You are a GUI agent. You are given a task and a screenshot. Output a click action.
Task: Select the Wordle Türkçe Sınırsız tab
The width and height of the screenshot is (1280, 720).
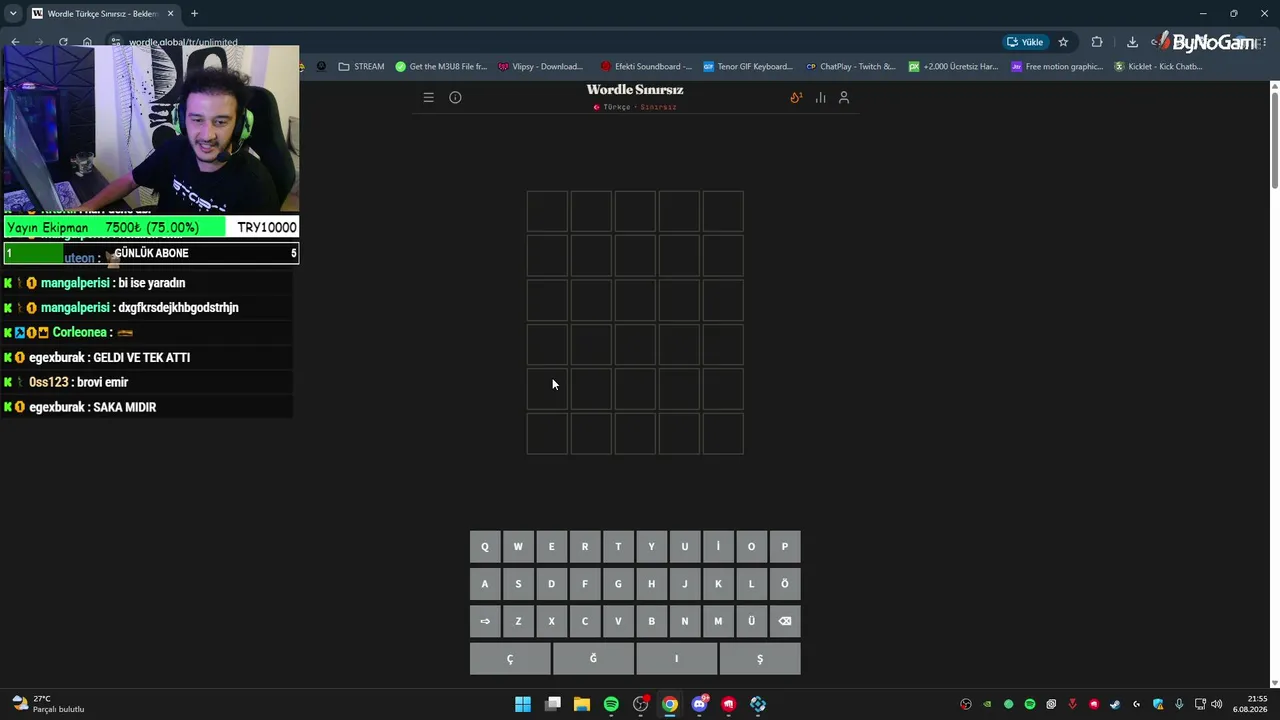(103, 14)
